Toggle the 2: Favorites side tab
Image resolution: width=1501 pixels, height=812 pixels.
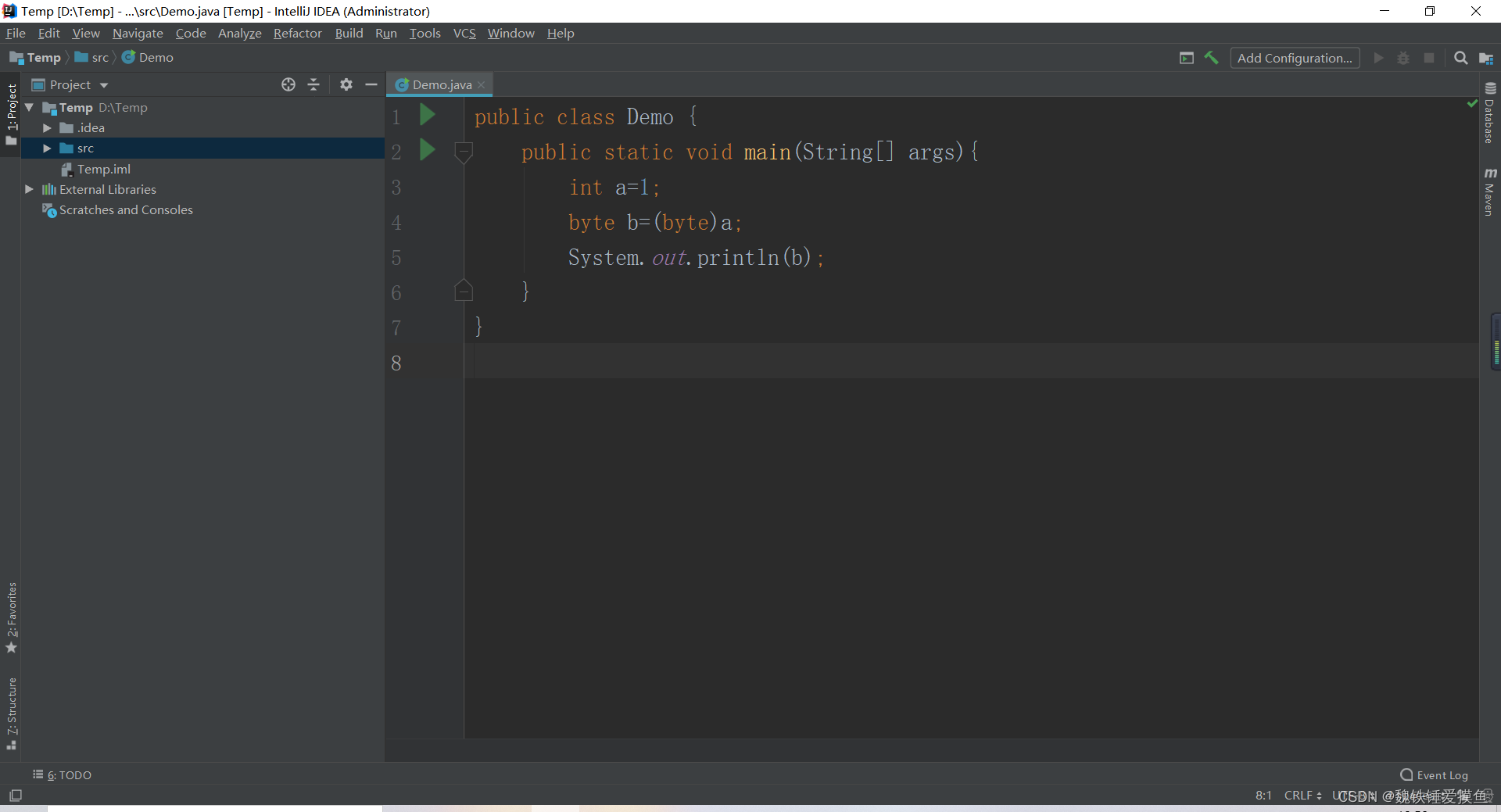[x=11, y=618]
